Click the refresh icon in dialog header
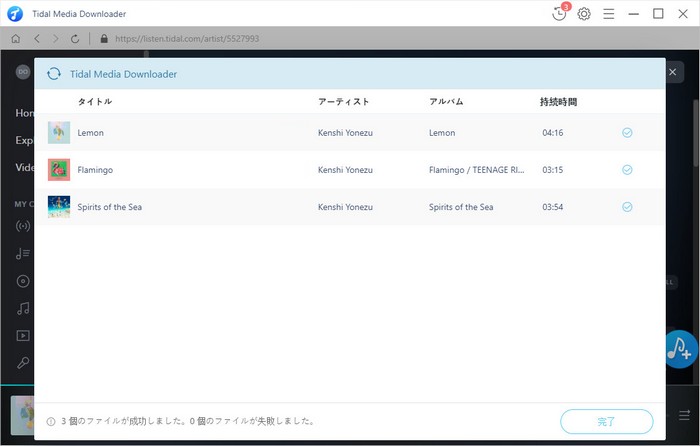This screenshot has width=700, height=446. pos(54,74)
